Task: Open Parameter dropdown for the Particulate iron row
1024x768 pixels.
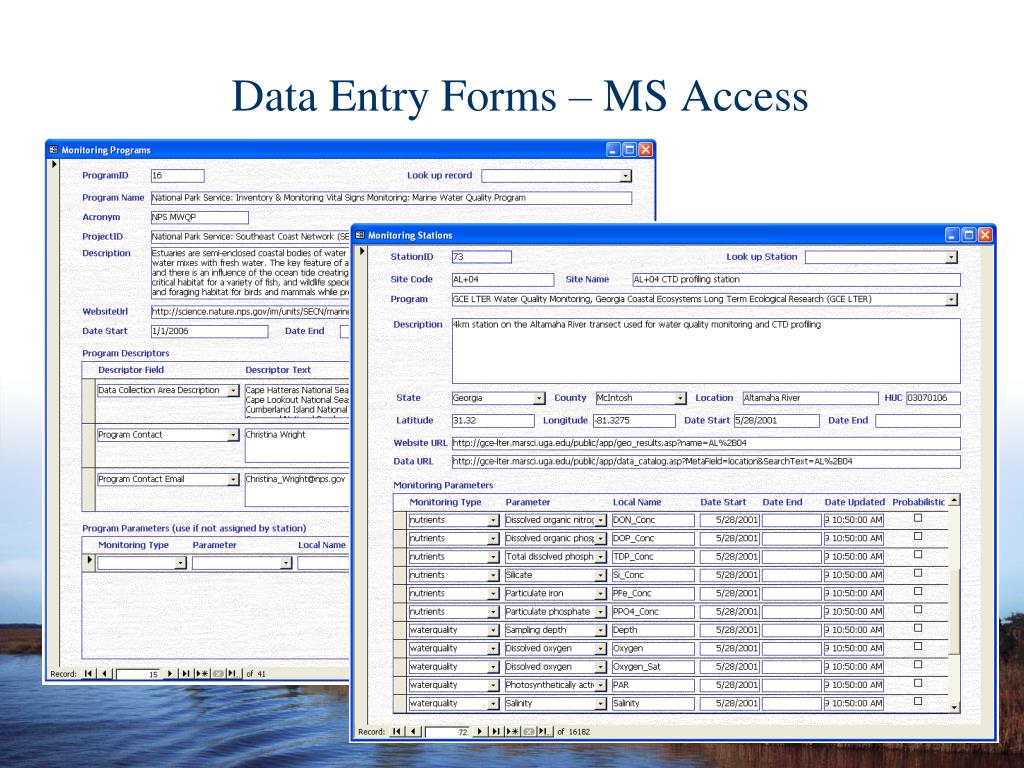Action: pos(600,594)
